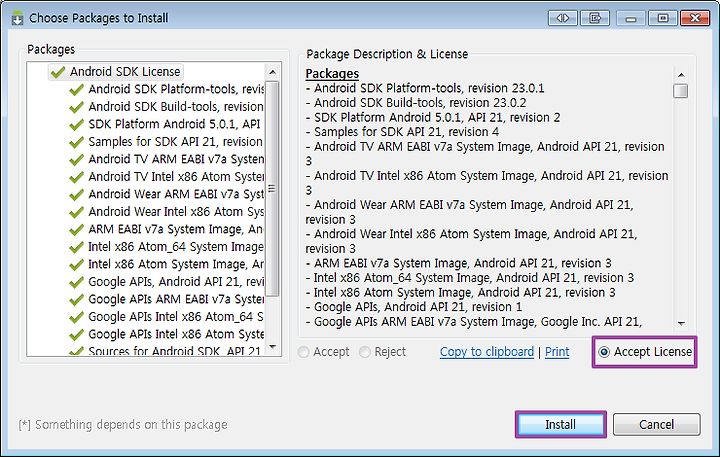Image resolution: width=720 pixels, height=457 pixels.
Task: Click the description pane scrollbar thumb
Action: [x=681, y=91]
